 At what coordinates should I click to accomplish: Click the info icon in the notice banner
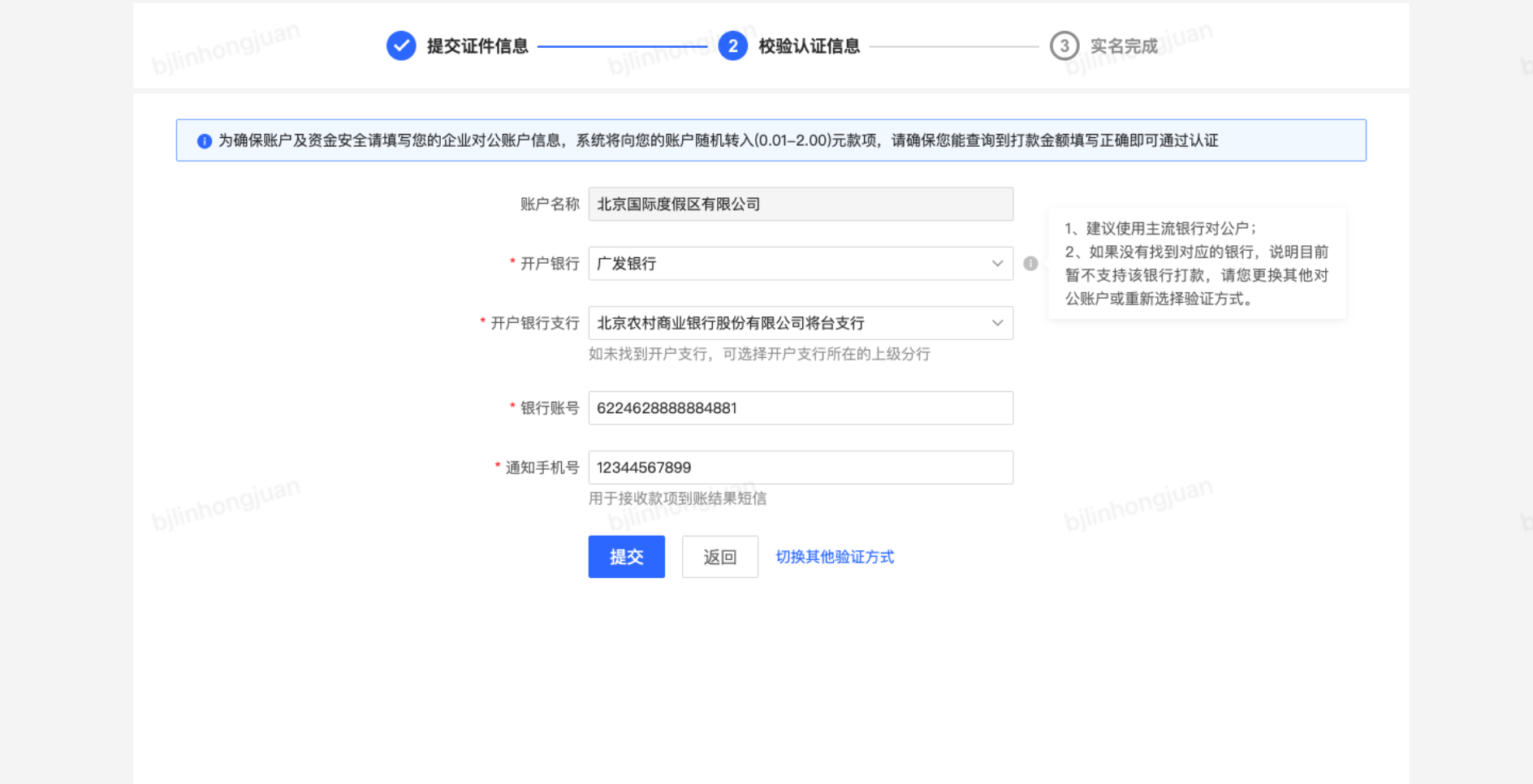[x=201, y=140]
